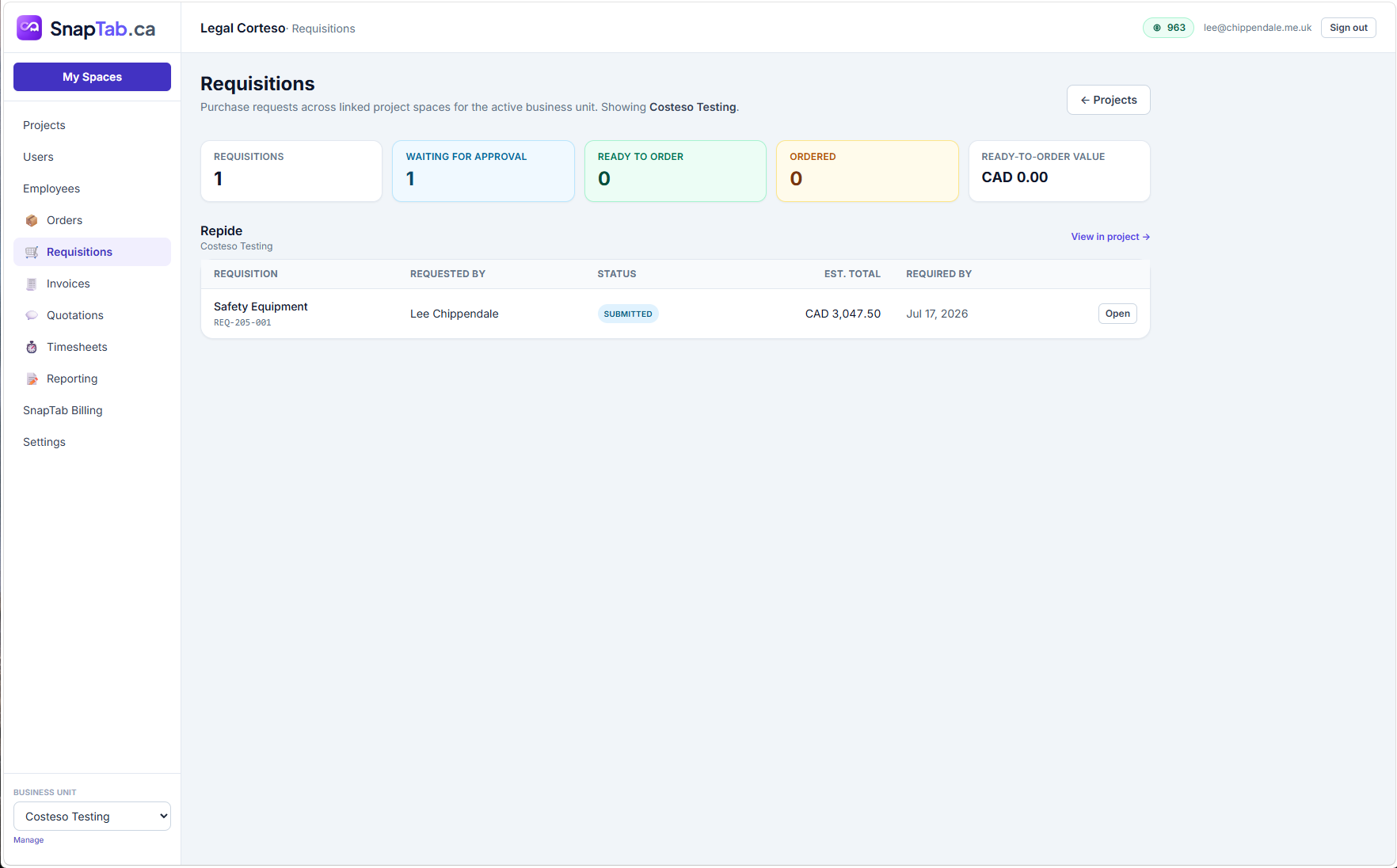Viewport: 1397px width, 868px height.
Task: Open the Business Unit dropdown
Action: point(92,817)
